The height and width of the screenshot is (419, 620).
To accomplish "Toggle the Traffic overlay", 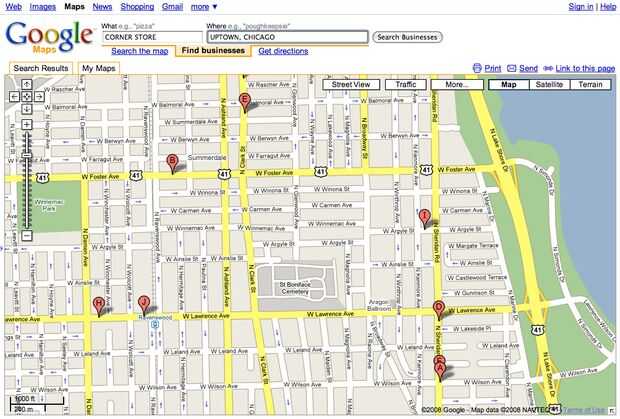I will (x=406, y=85).
